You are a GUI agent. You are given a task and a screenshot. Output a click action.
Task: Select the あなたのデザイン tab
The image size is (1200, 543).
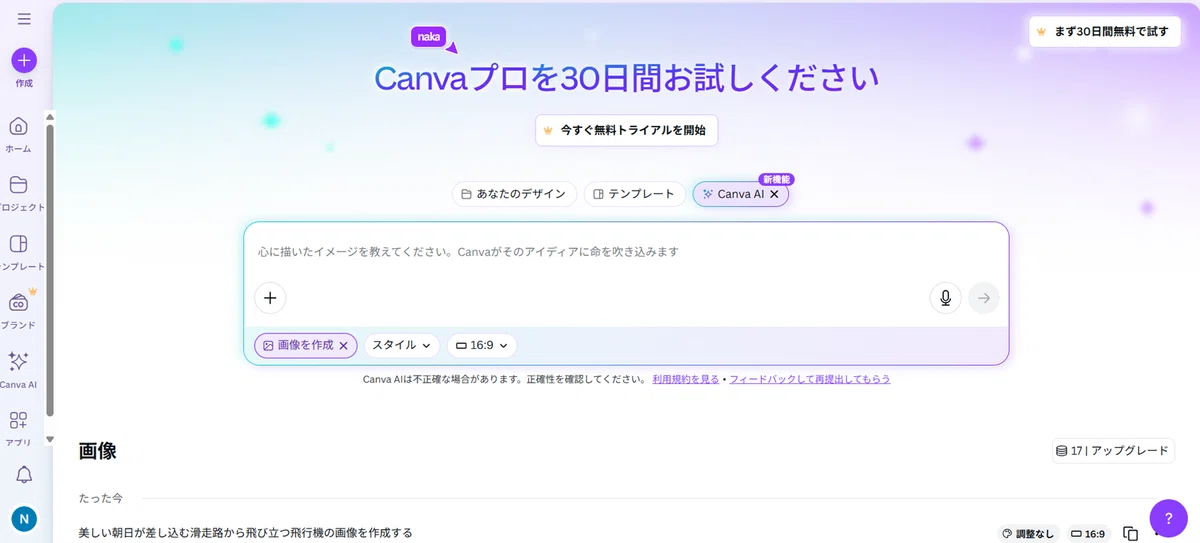(x=514, y=194)
